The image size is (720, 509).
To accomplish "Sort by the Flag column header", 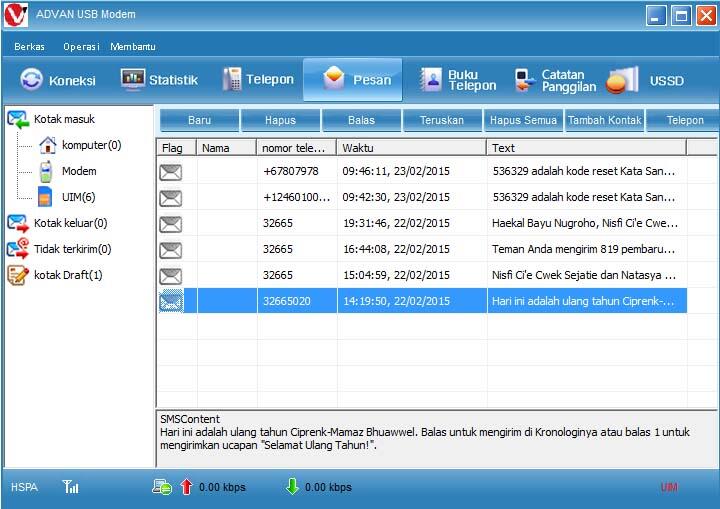I will (x=177, y=148).
